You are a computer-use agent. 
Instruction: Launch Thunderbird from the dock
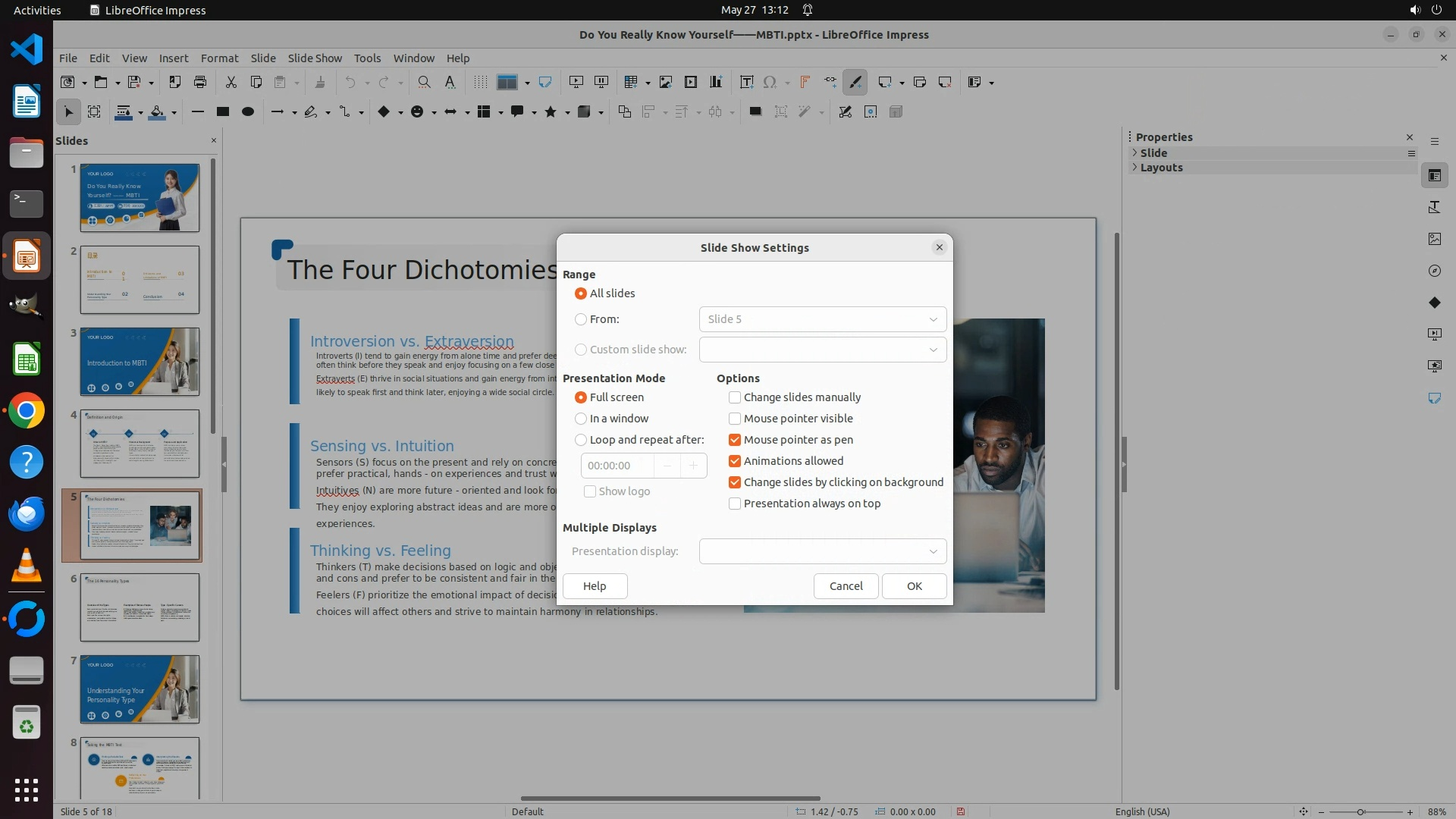27,513
